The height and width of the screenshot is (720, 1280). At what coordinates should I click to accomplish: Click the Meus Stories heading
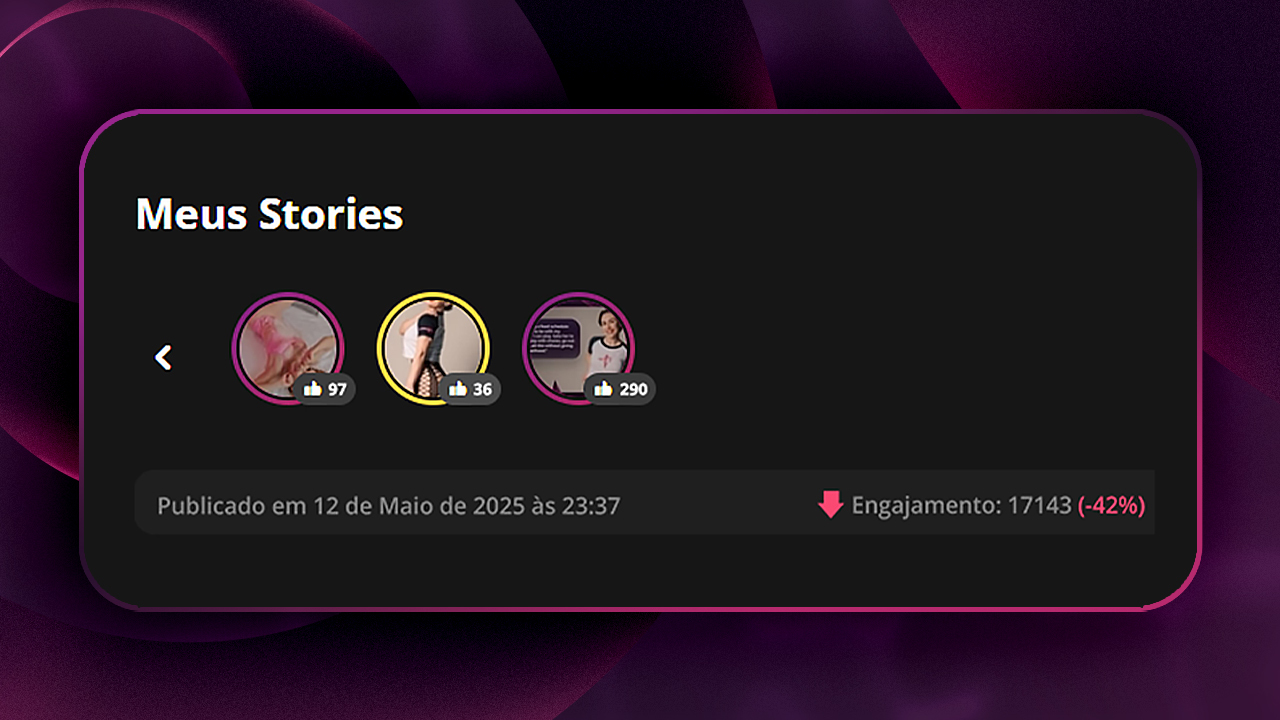coord(269,214)
